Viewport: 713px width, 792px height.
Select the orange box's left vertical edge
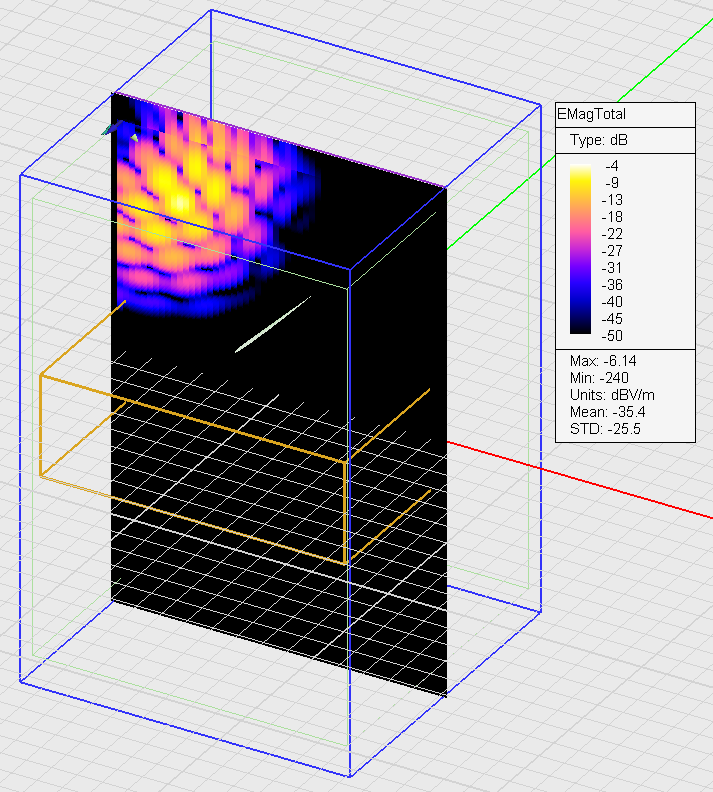point(40,425)
